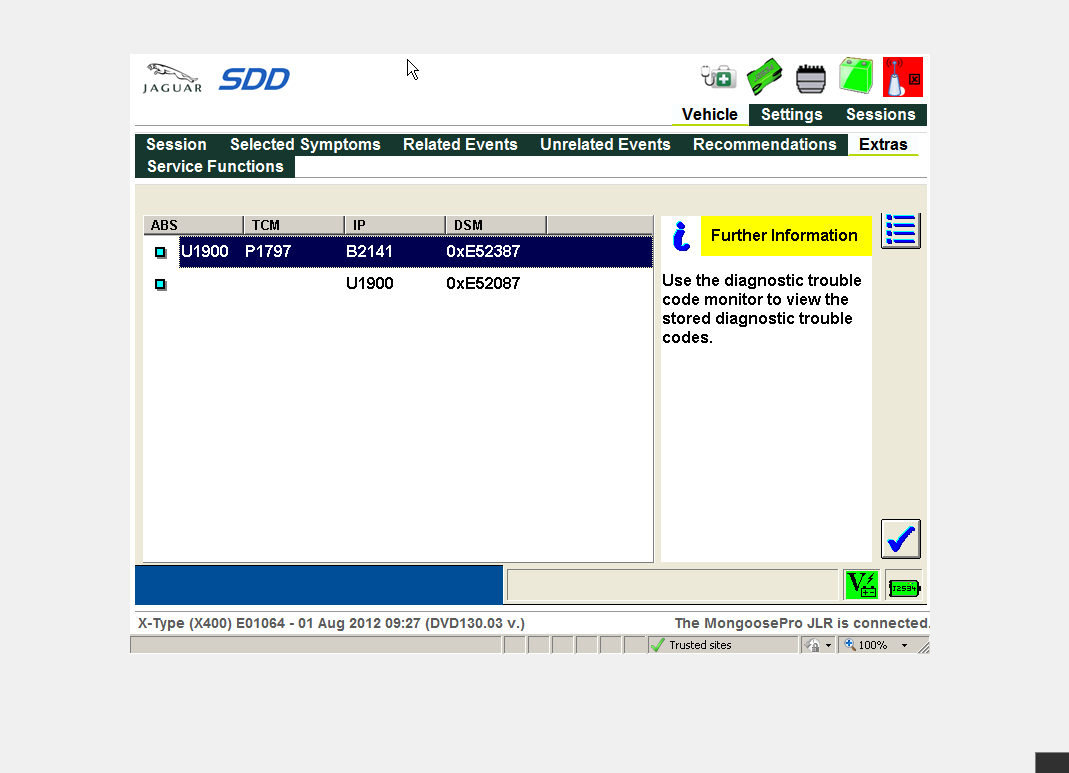1069x773 pixels.
Task: Select the P1797 trouble code entry
Action: tap(268, 252)
